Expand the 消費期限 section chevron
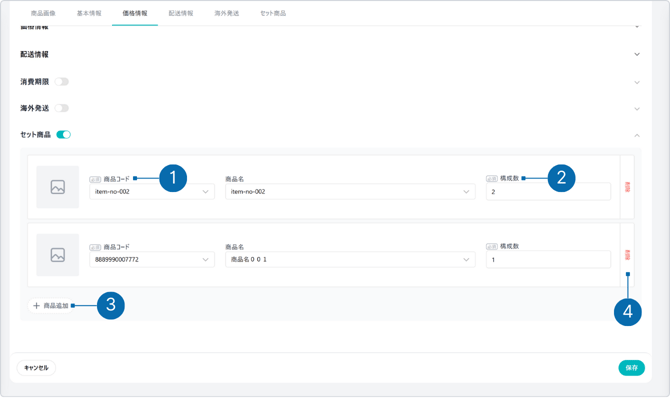 click(x=637, y=83)
